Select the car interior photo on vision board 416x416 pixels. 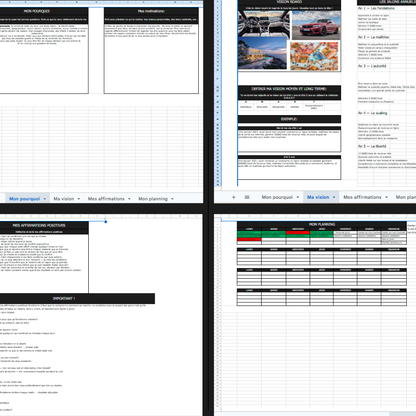[x=264, y=24]
